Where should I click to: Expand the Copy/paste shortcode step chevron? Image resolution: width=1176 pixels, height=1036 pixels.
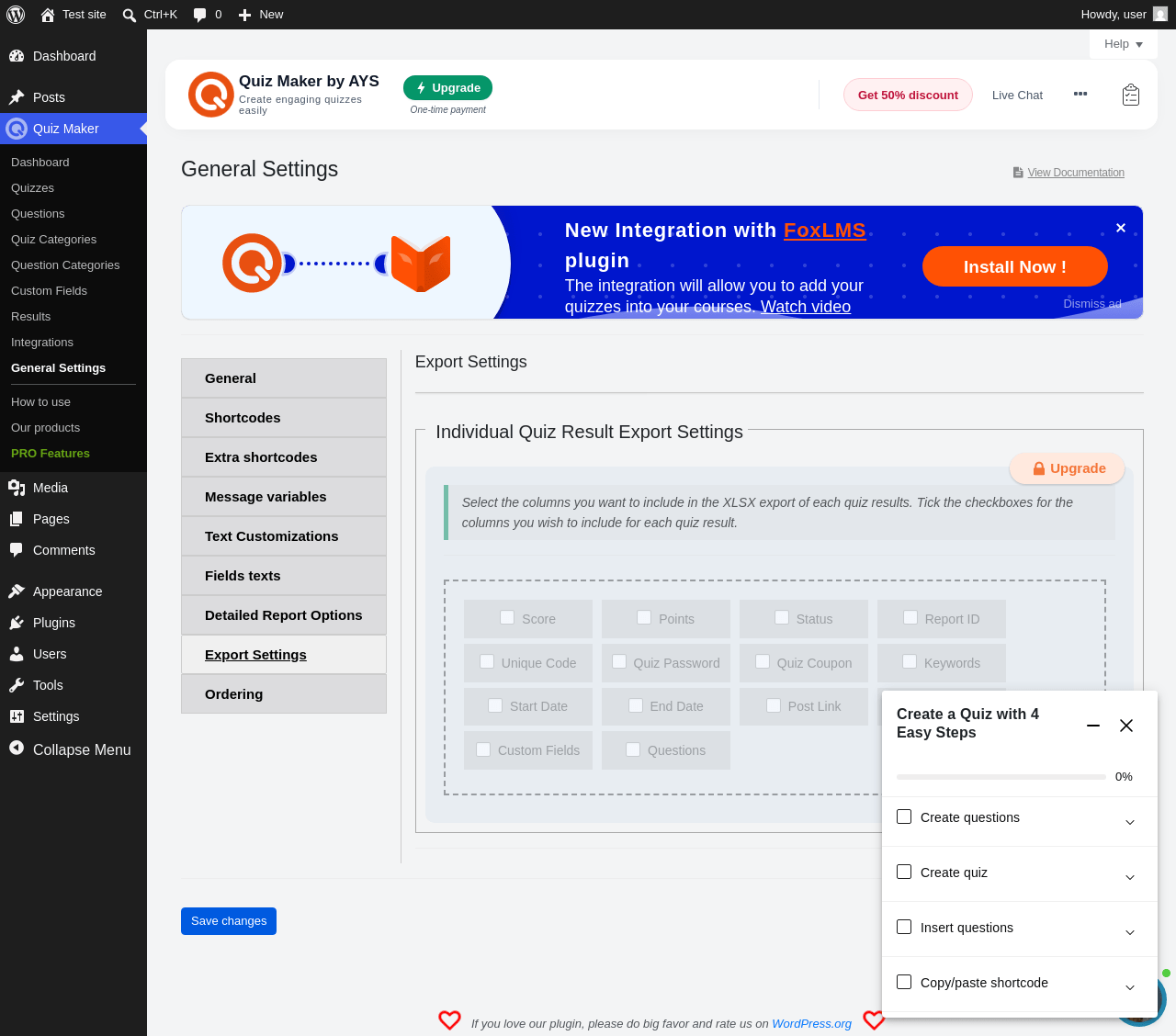(x=1130, y=987)
